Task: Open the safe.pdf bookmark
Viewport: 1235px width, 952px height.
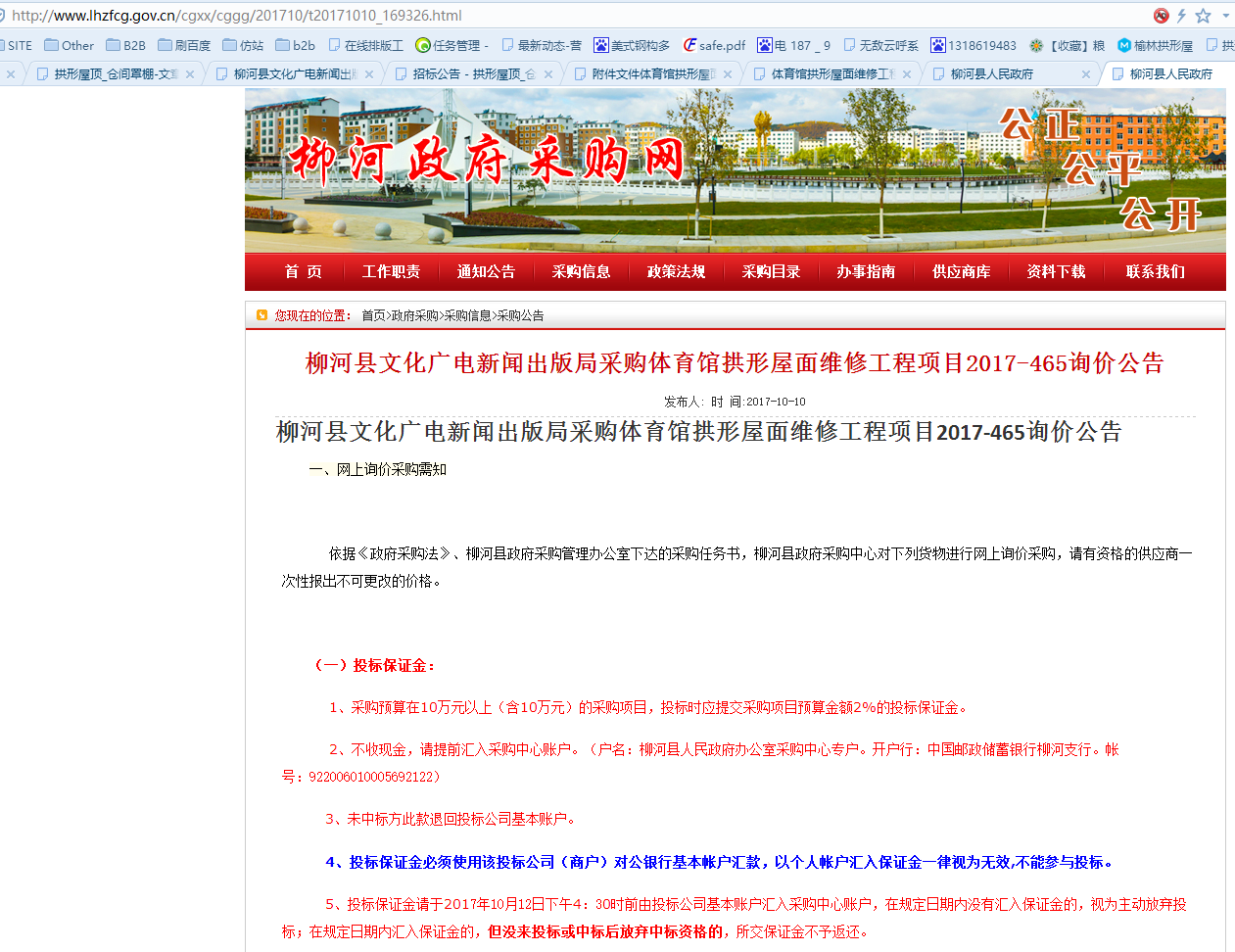Action: point(714,45)
